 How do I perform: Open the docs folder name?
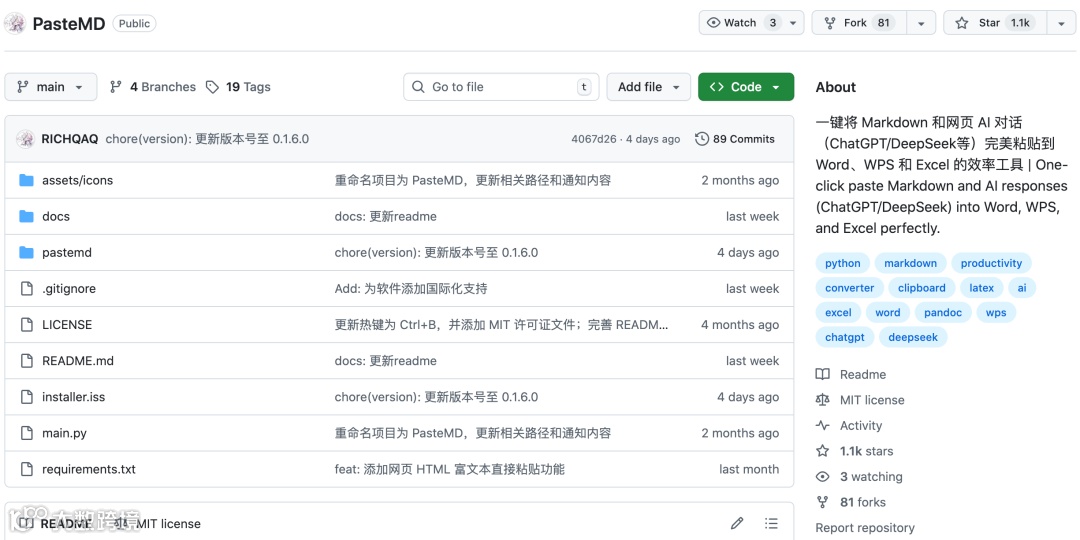coord(56,216)
